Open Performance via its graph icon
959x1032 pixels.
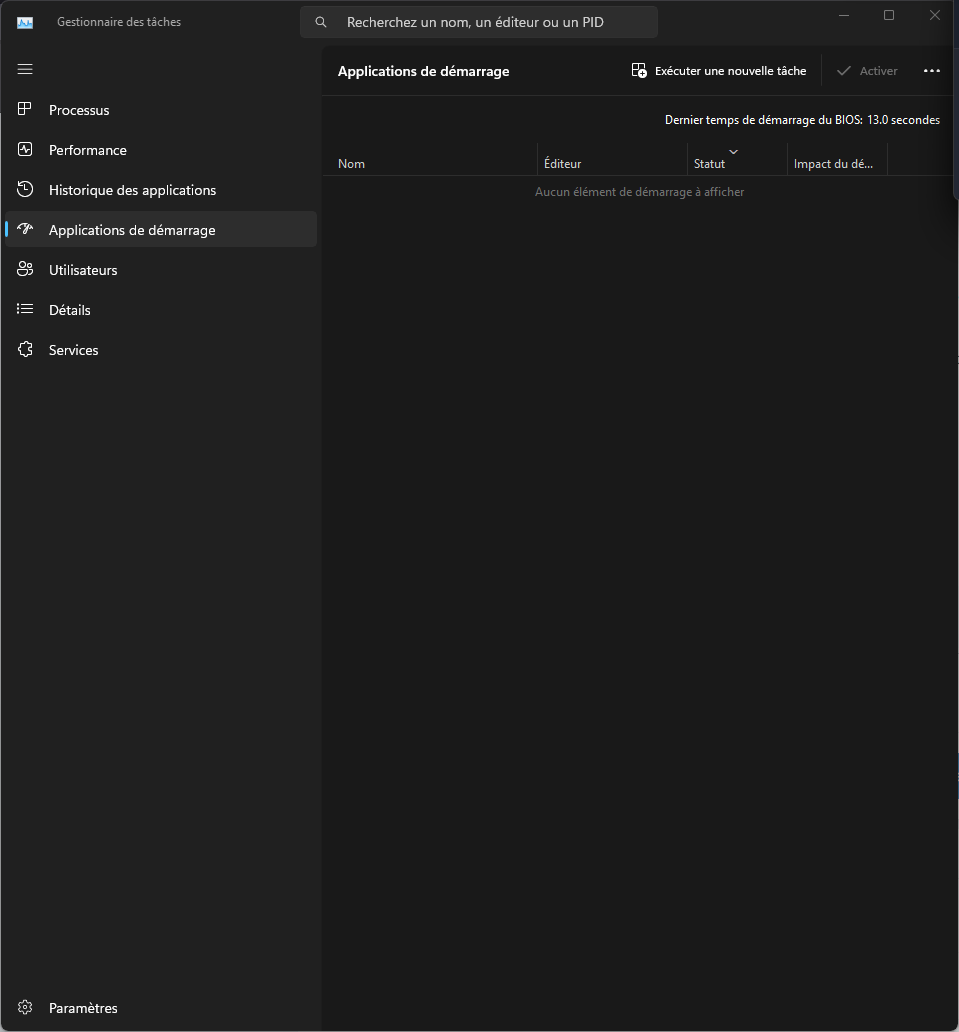click(x=26, y=150)
